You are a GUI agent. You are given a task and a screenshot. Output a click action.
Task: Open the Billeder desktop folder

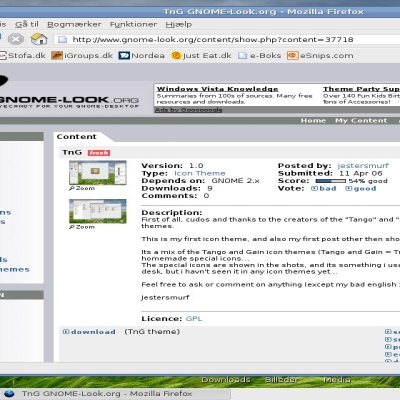click(281, 380)
